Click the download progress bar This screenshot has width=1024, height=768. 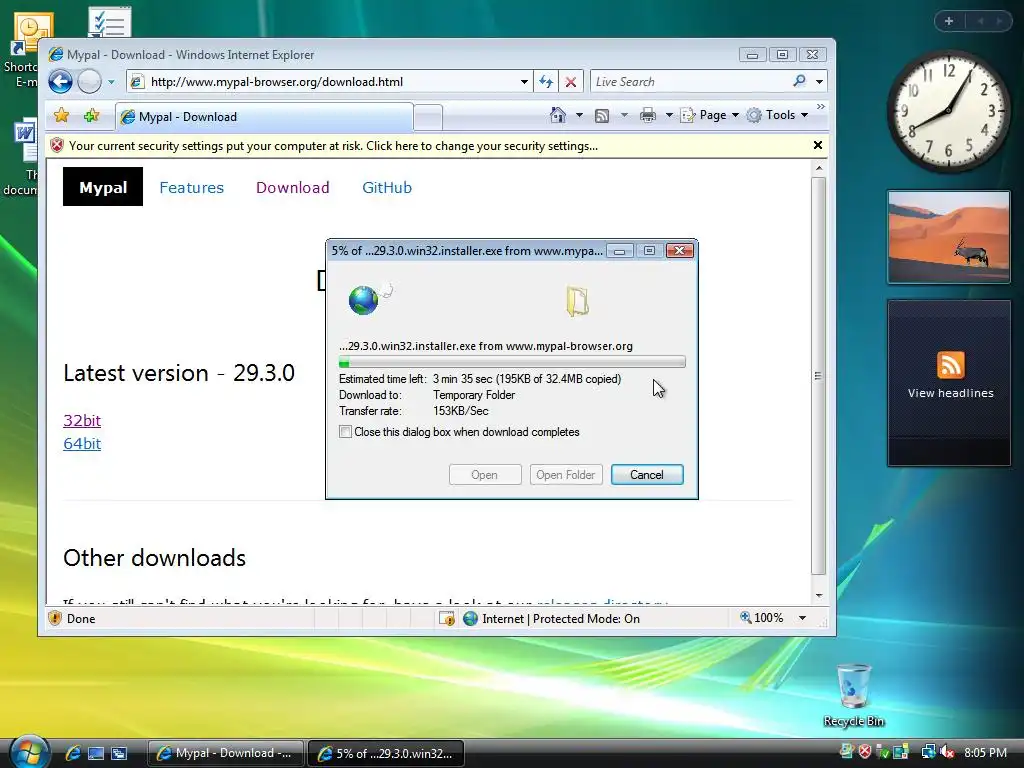pyautogui.click(x=512, y=362)
